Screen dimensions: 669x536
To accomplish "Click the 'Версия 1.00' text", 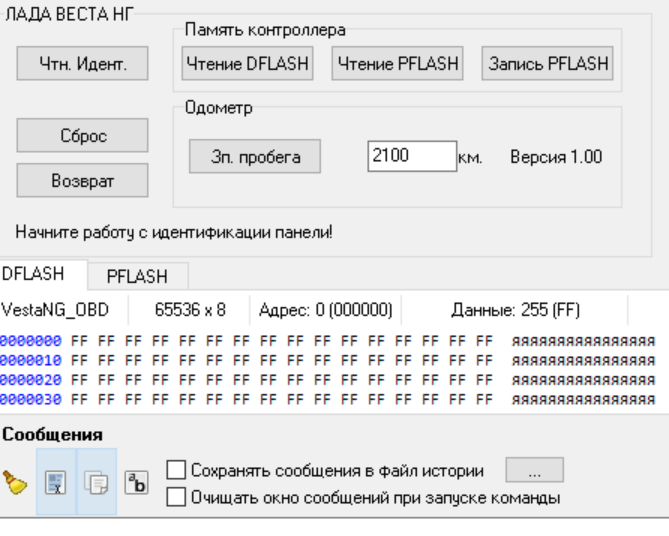I will (x=556, y=157).
